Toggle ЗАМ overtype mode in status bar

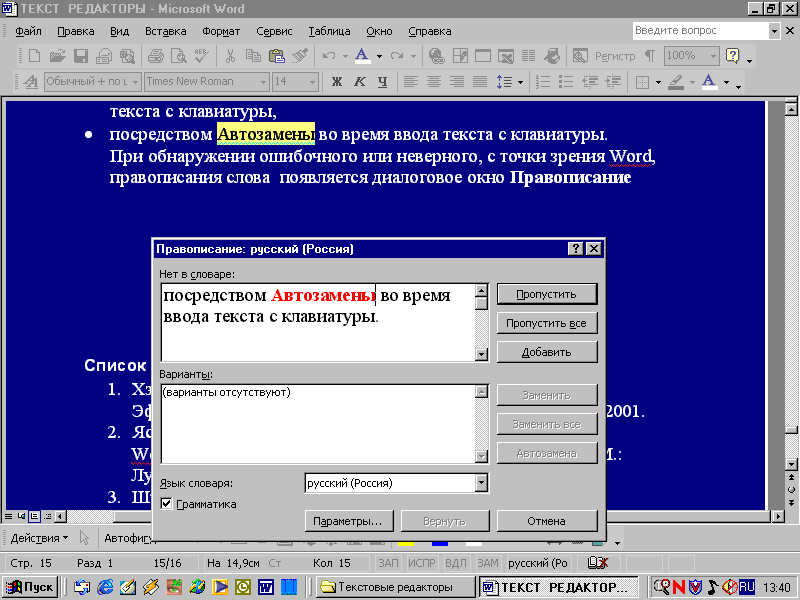pyautogui.click(x=488, y=563)
